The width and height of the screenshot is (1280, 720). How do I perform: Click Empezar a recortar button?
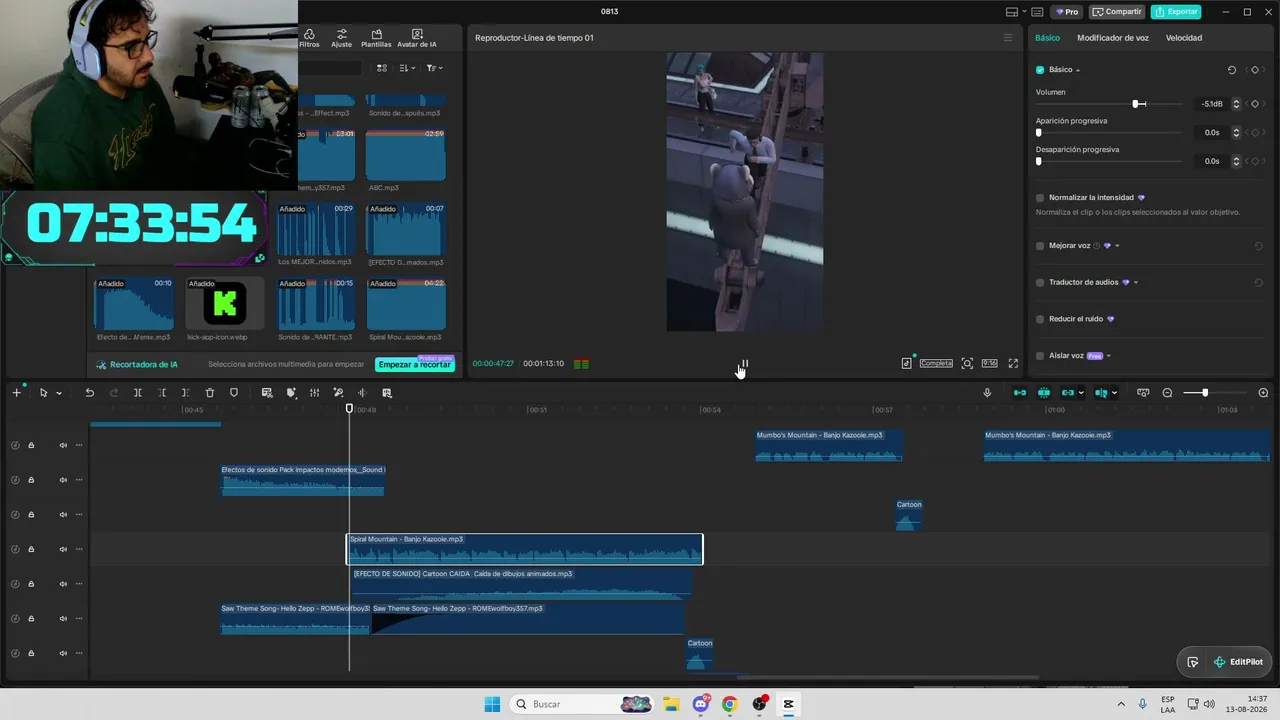tap(415, 365)
